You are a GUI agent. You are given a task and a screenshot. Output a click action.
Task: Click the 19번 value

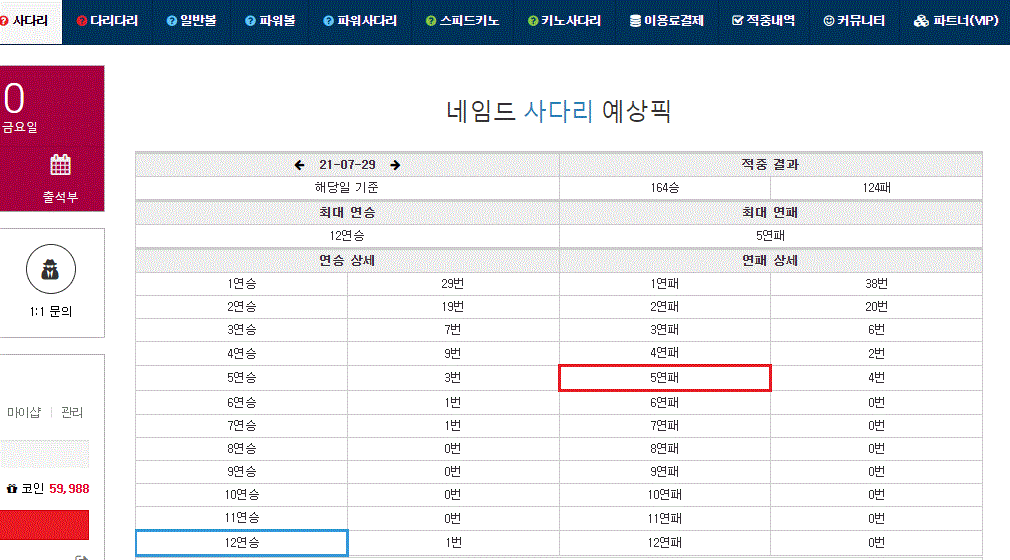453,307
